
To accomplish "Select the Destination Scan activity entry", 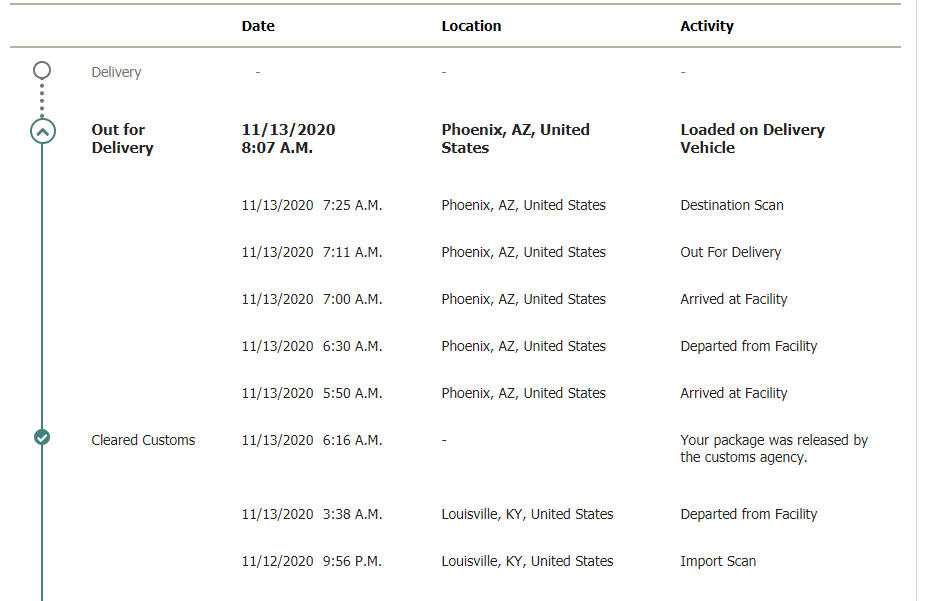I will (x=732, y=205).
